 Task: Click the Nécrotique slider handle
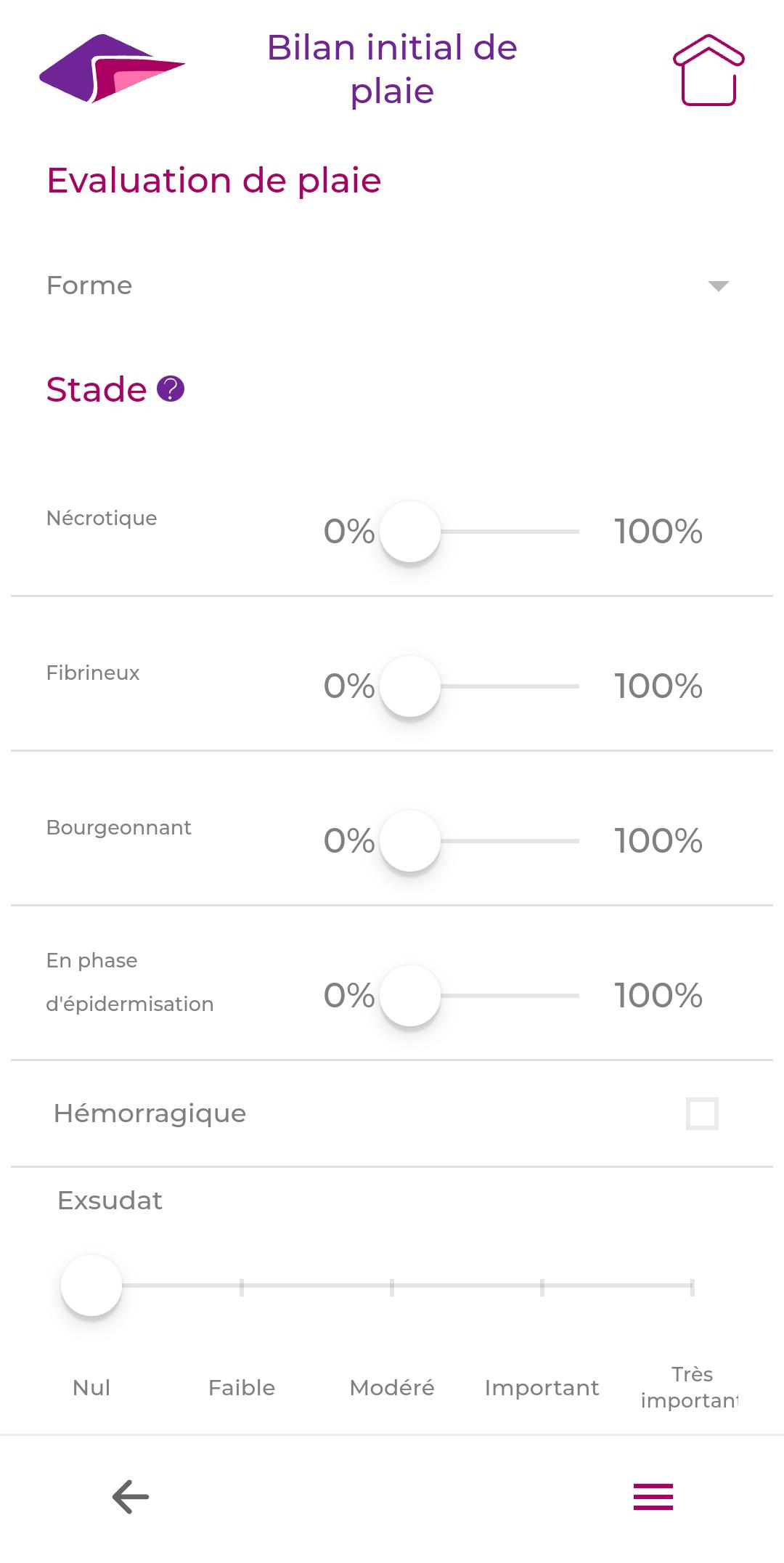click(410, 532)
